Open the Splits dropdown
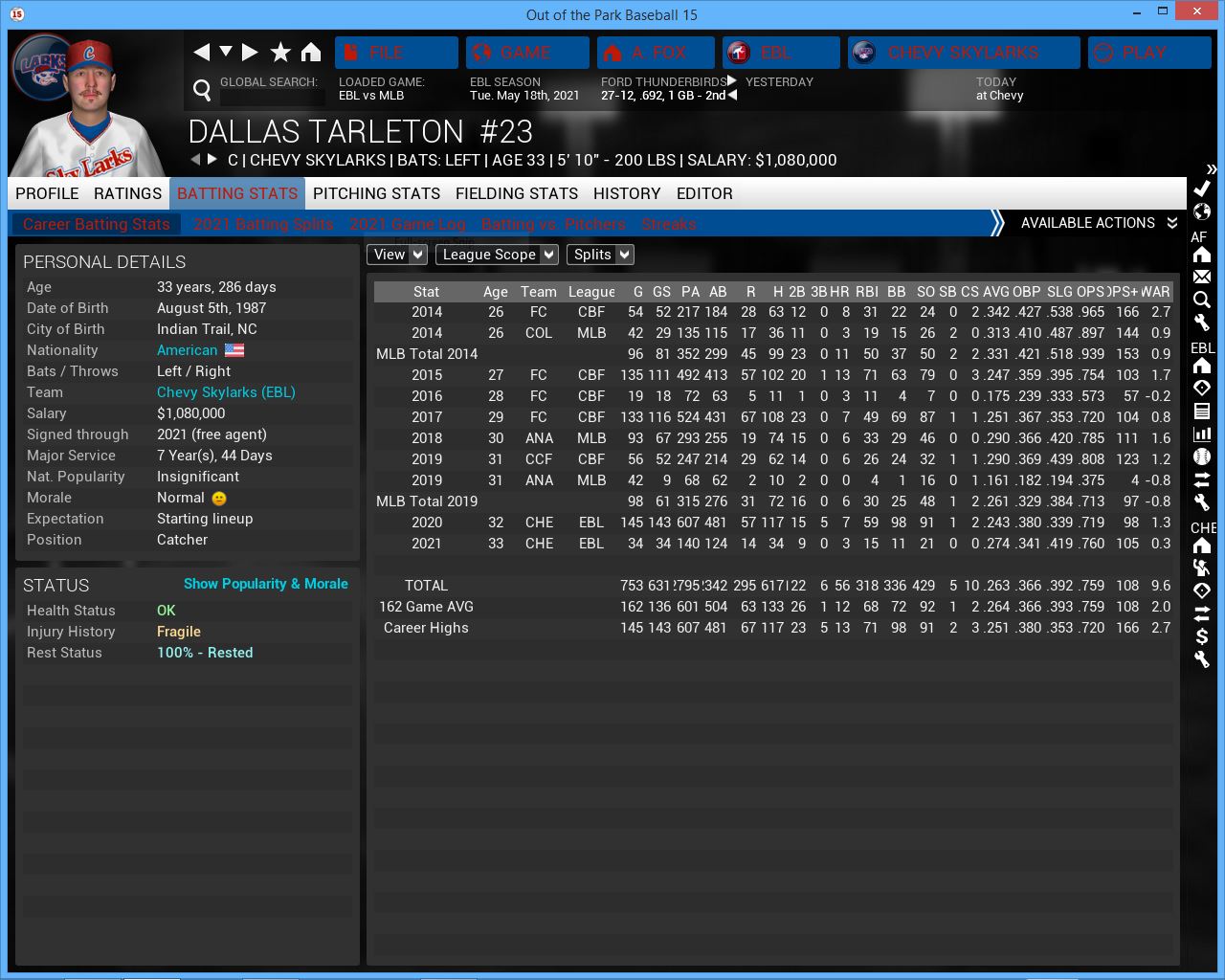 (600, 255)
